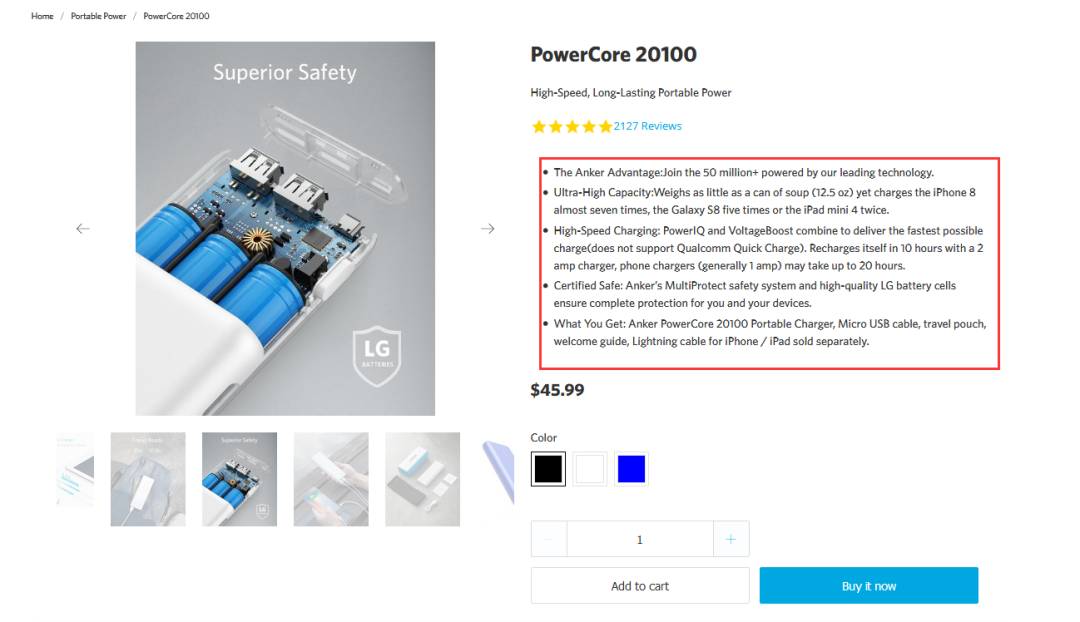Show the previous product image arrow
This screenshot has height=622, width=1080.
[x=83, y=229]
